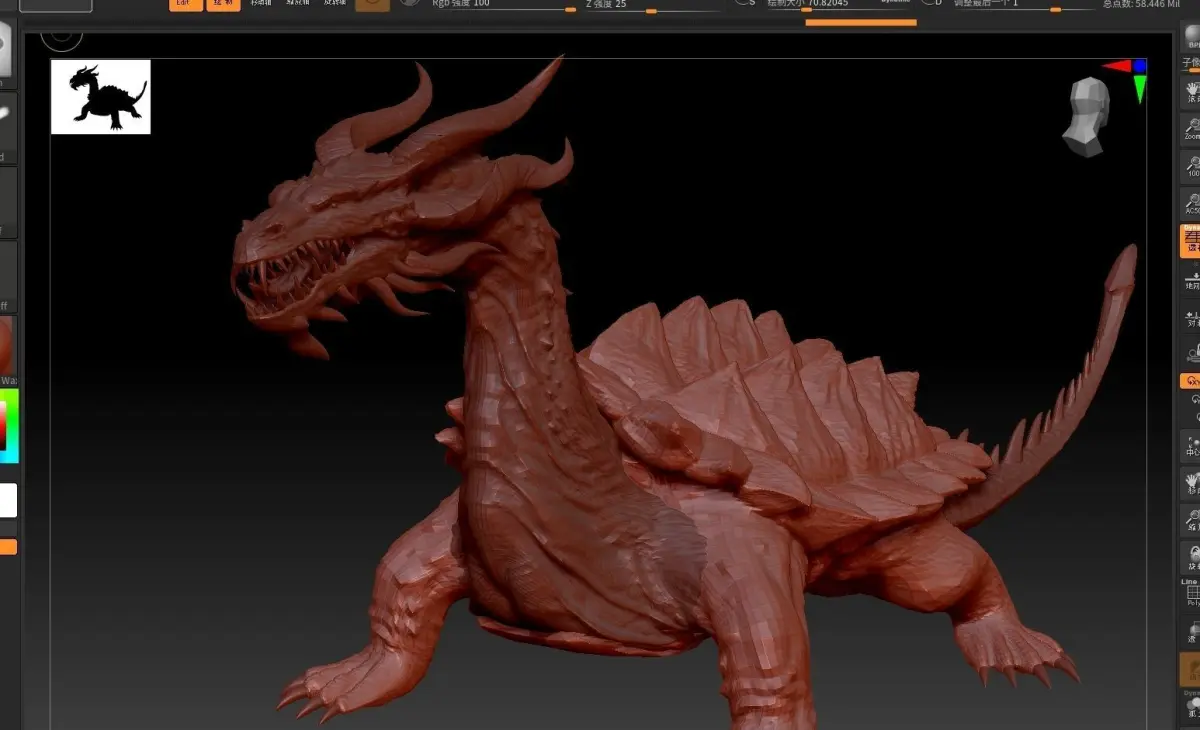Screen dimensions: 1200x730
Task: Toggle the orange Draw (绘制) button
Action: tap(223, 4)
